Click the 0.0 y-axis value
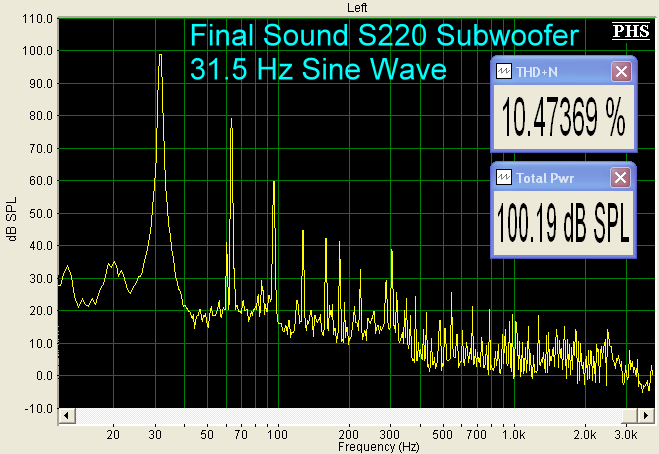This screenshot has height=454, width=659. coord(44,376)
